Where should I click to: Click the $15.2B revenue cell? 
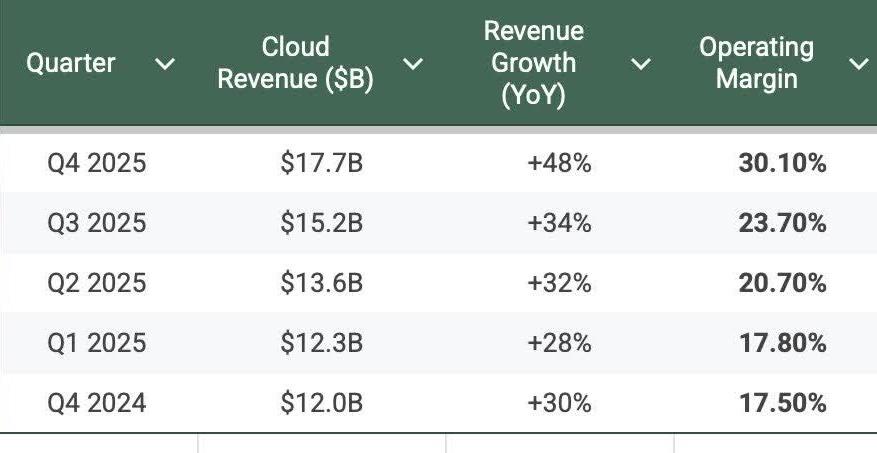[x=321, y=223]
